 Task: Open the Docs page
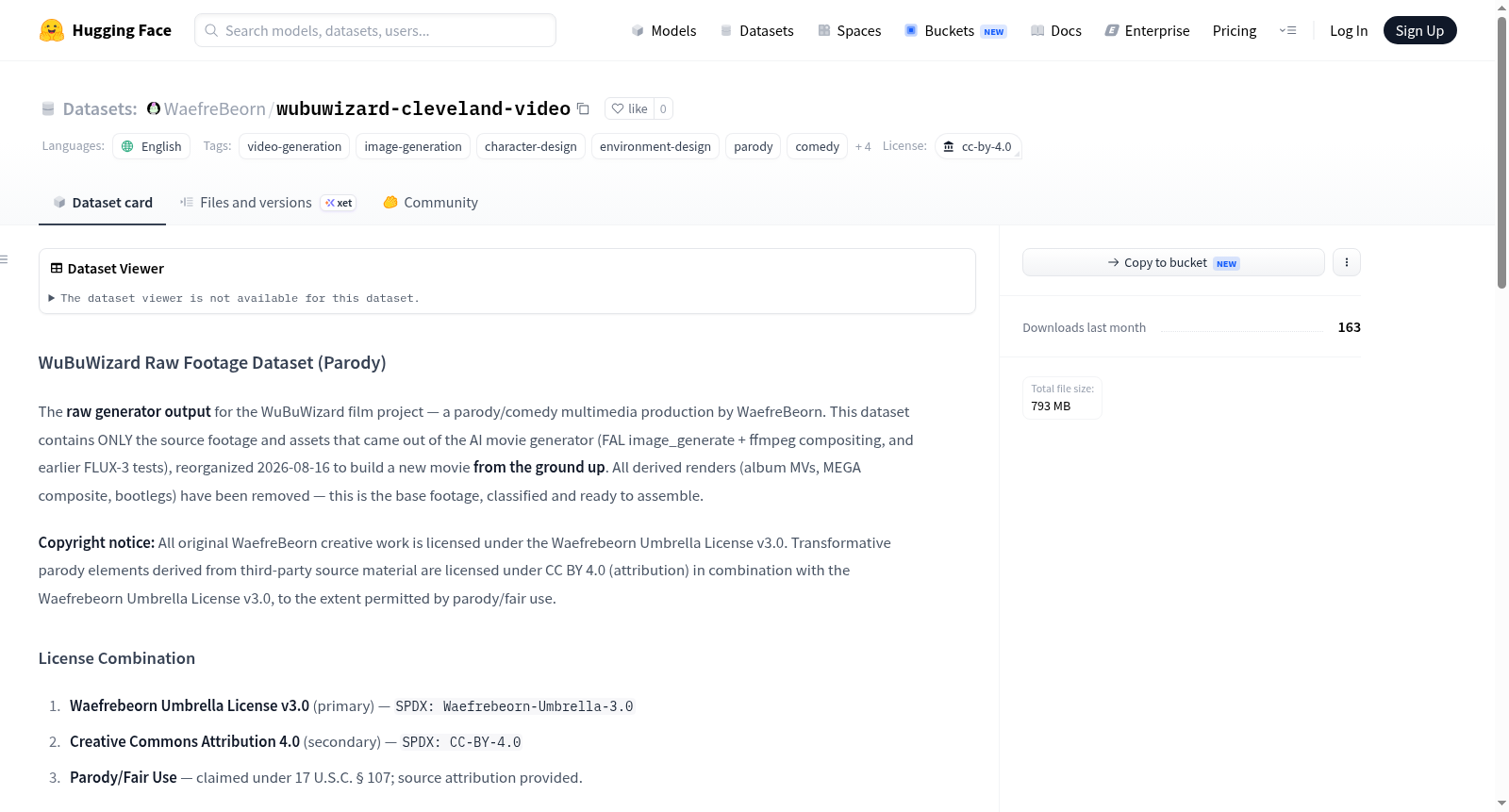[1055, 30]
